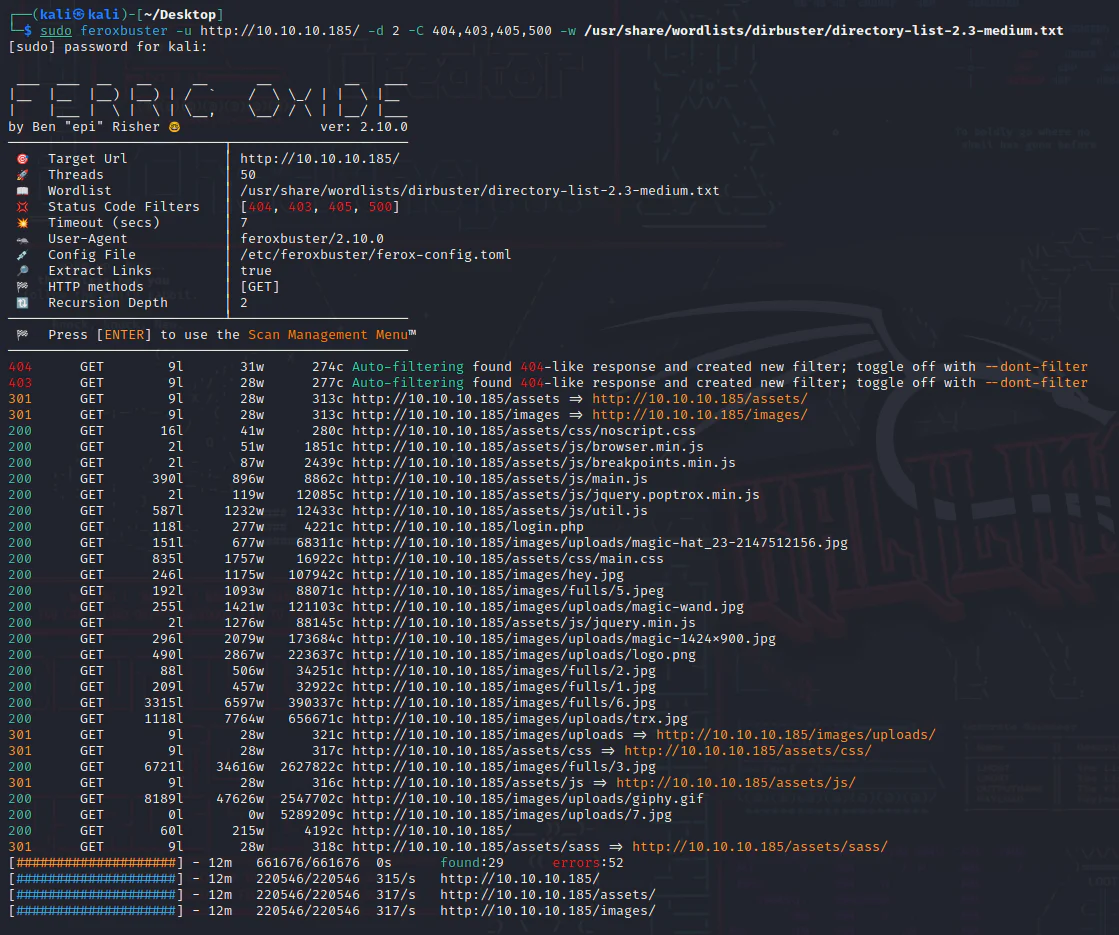Screen dimensions: 1119x935
Task: Open the magic-hat_23-2147512156.jpg URL
Action: click(599, 542)
